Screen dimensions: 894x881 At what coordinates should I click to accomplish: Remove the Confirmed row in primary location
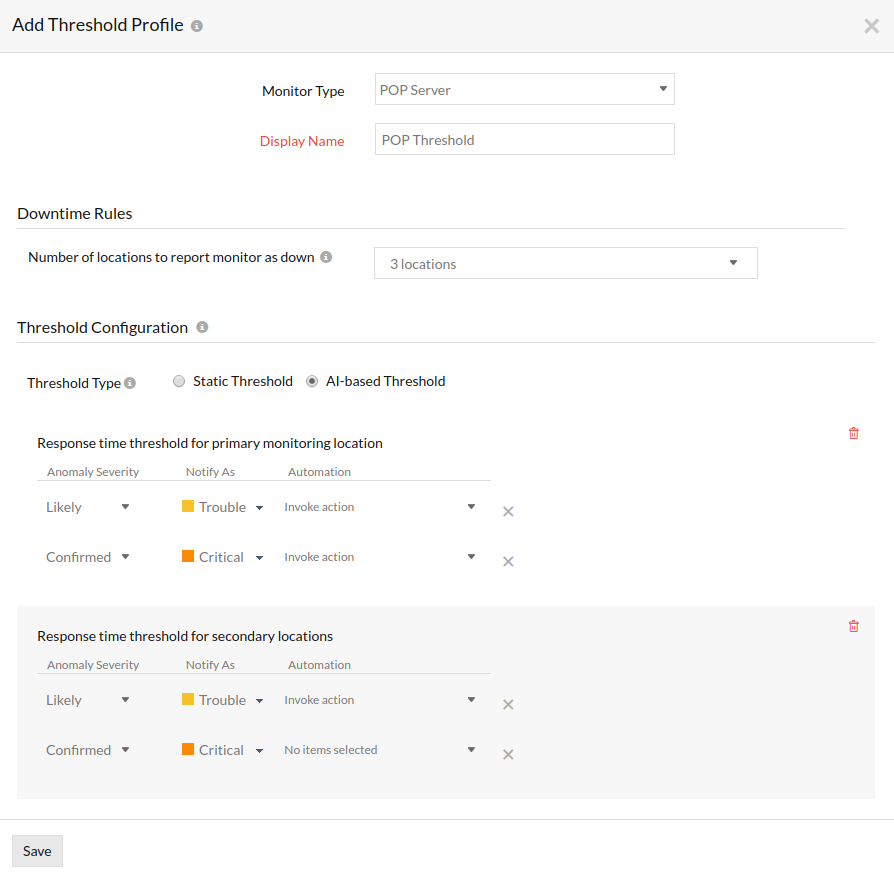[508, 561]
